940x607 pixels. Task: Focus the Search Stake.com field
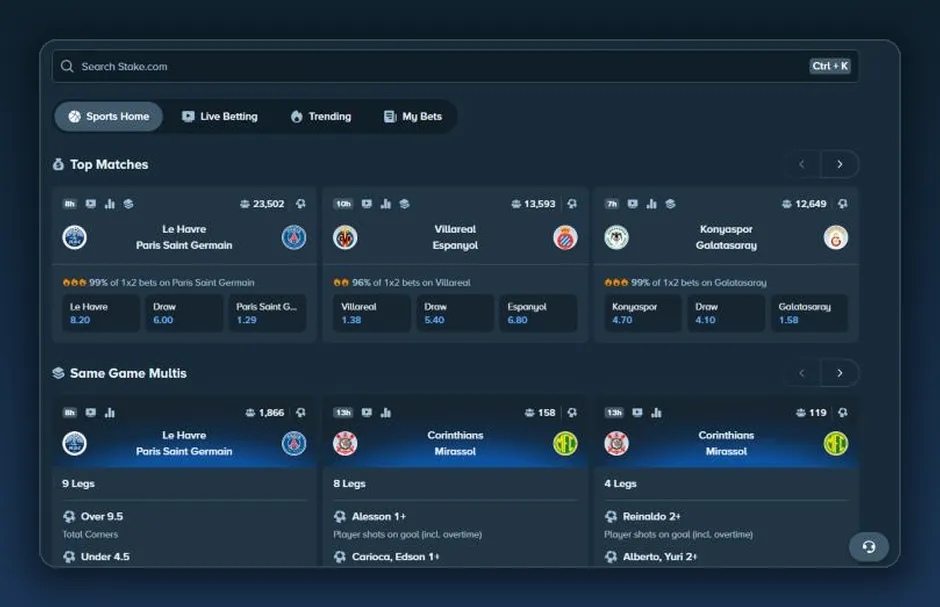point(455,66)
